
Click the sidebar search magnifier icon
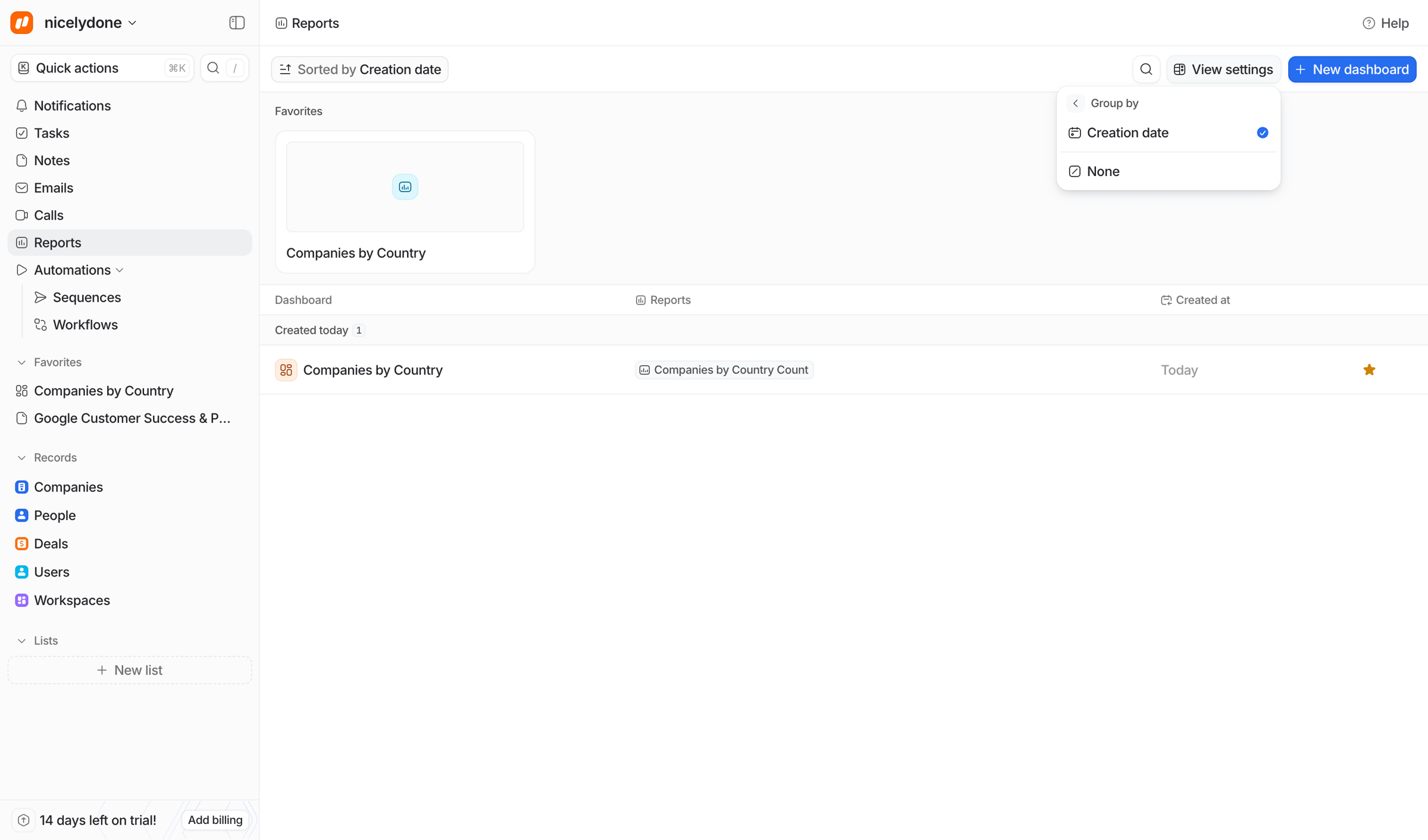click(x=213, y=68)
